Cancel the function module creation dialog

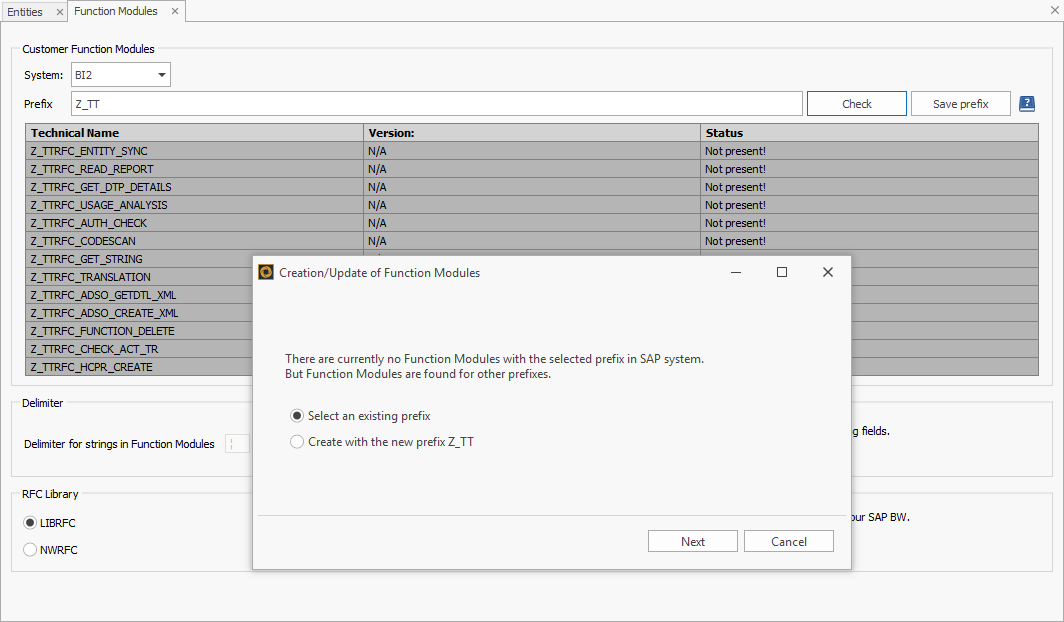788,540
